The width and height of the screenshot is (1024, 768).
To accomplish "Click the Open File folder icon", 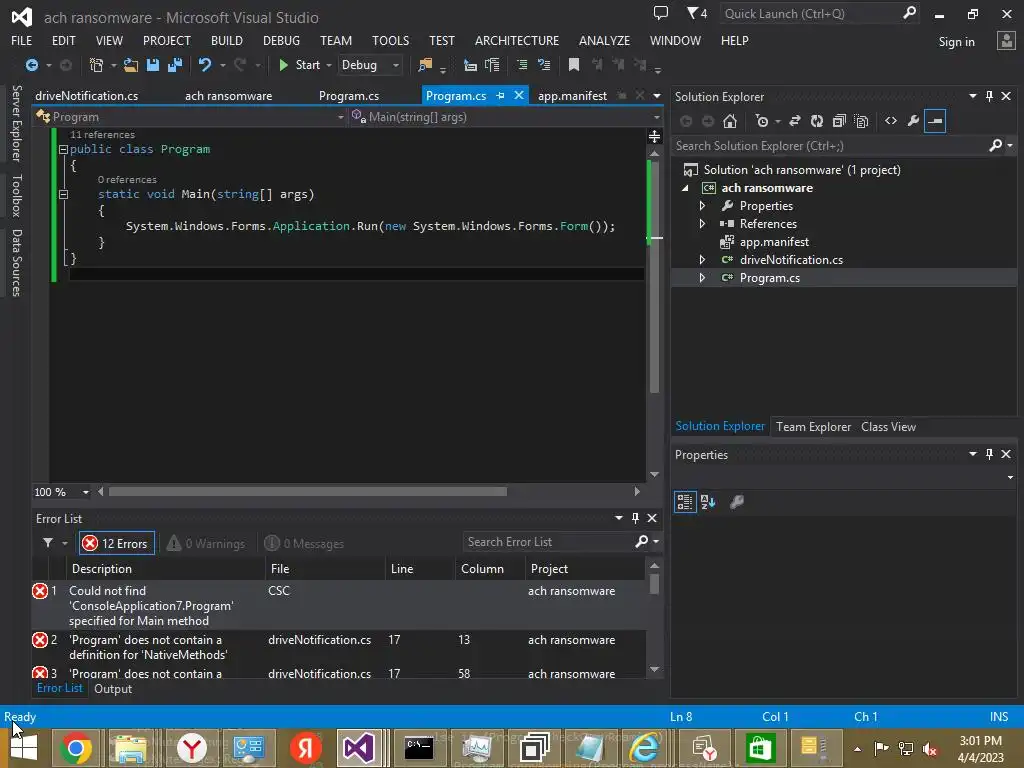I will point(131,65).
